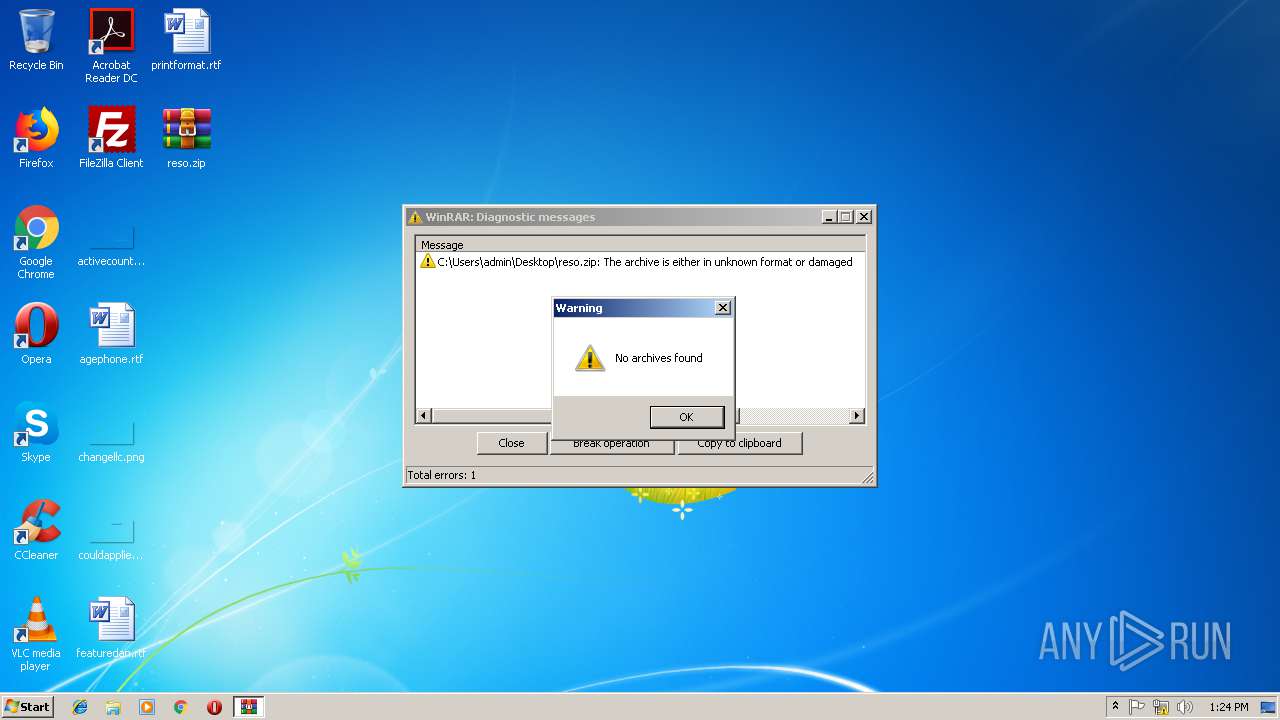The image size is (1280, 720).
Task: Open Google Chrome desktop shortcut
Action: click(36, 242)
